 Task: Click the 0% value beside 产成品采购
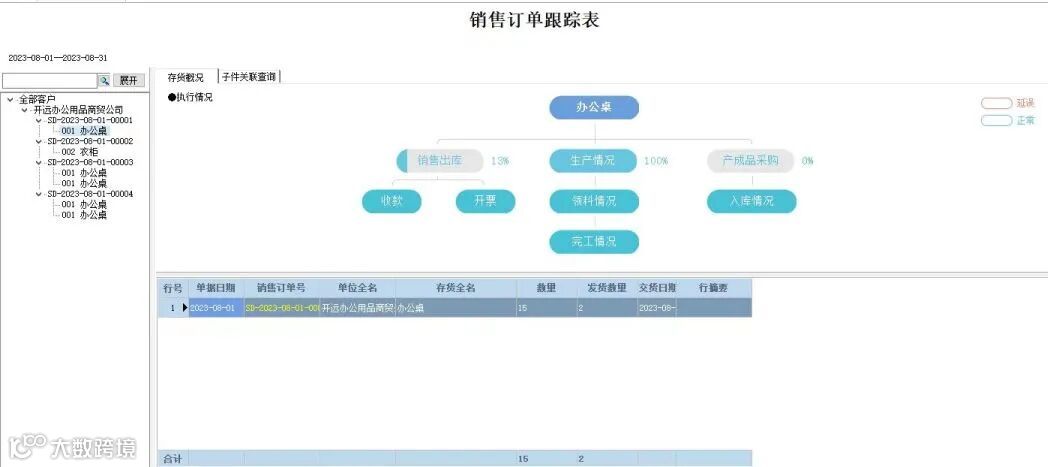(807, 161)
